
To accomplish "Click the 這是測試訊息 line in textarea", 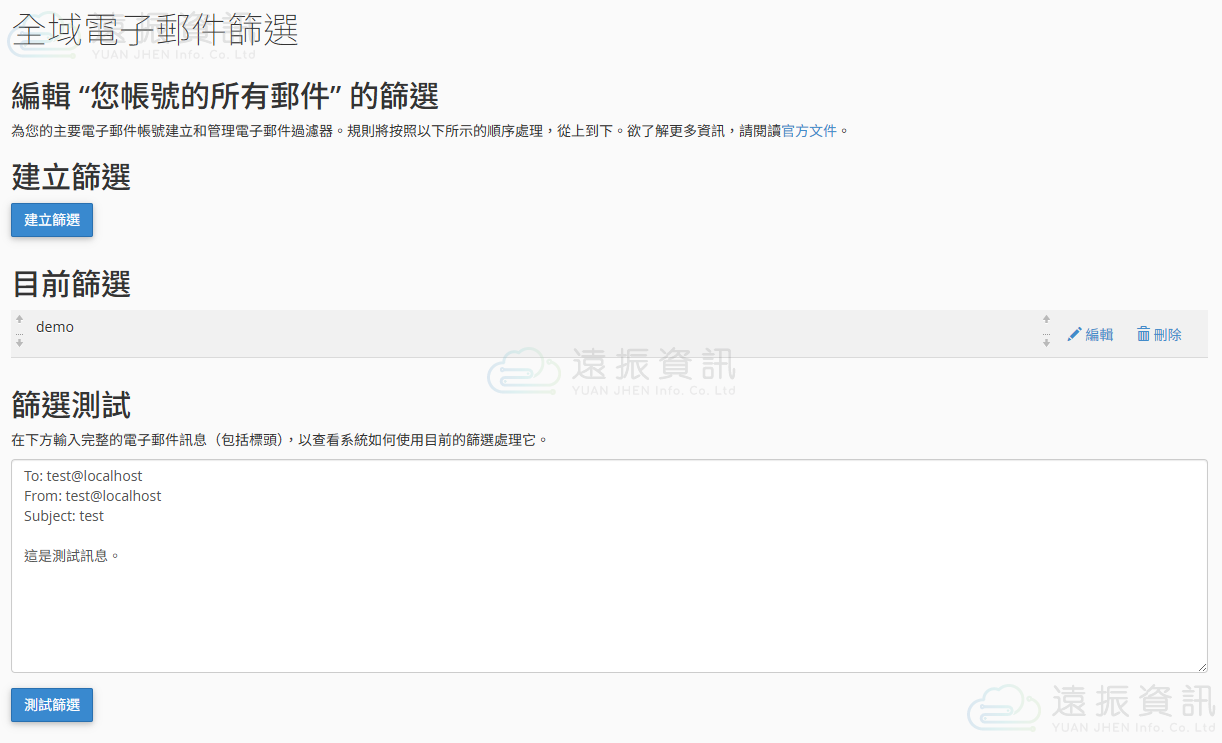I will coord(72,556).
